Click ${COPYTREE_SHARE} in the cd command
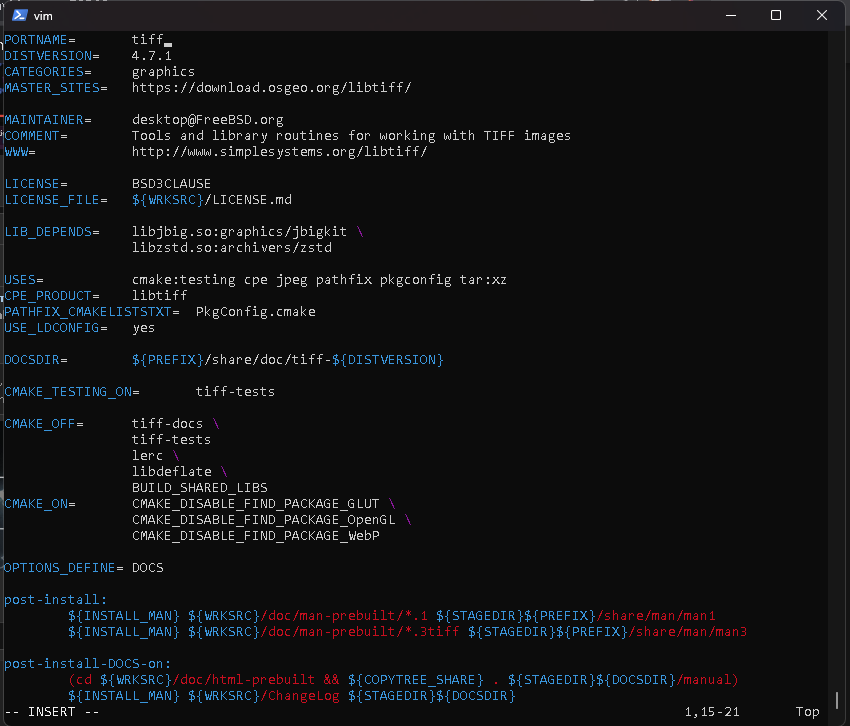This screenshot has width=850, height=726. [415, 680]
